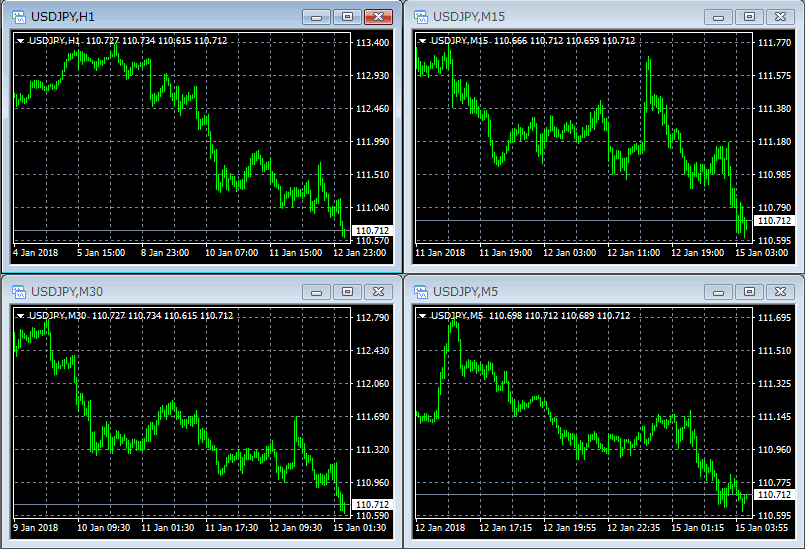Click the 113.400 price level on H1 scale
Image resolution: width=805 pixels, height=549 pixels.
pos(373,43)
